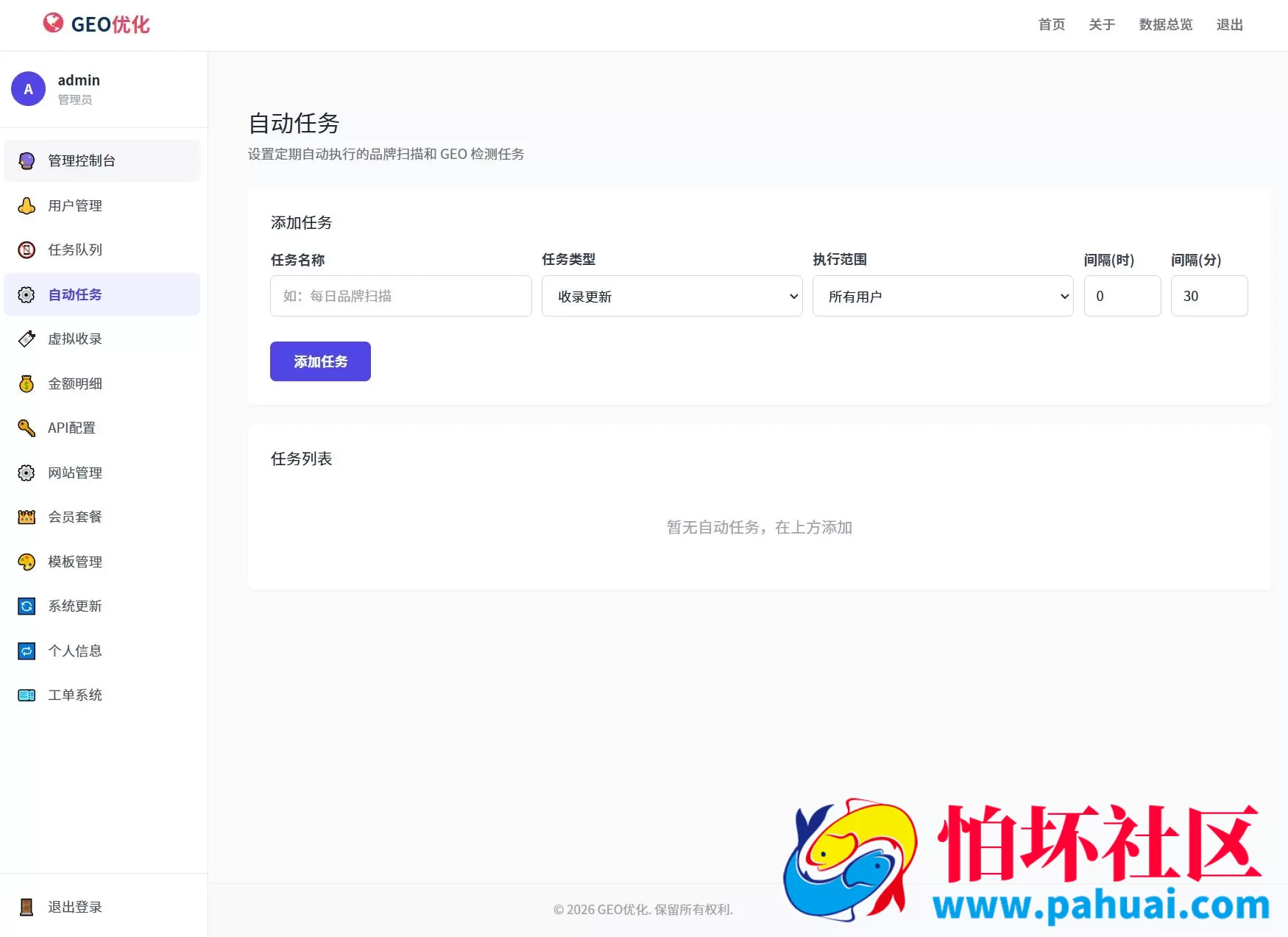Open 管理控制台 from the sidebar

102,160
